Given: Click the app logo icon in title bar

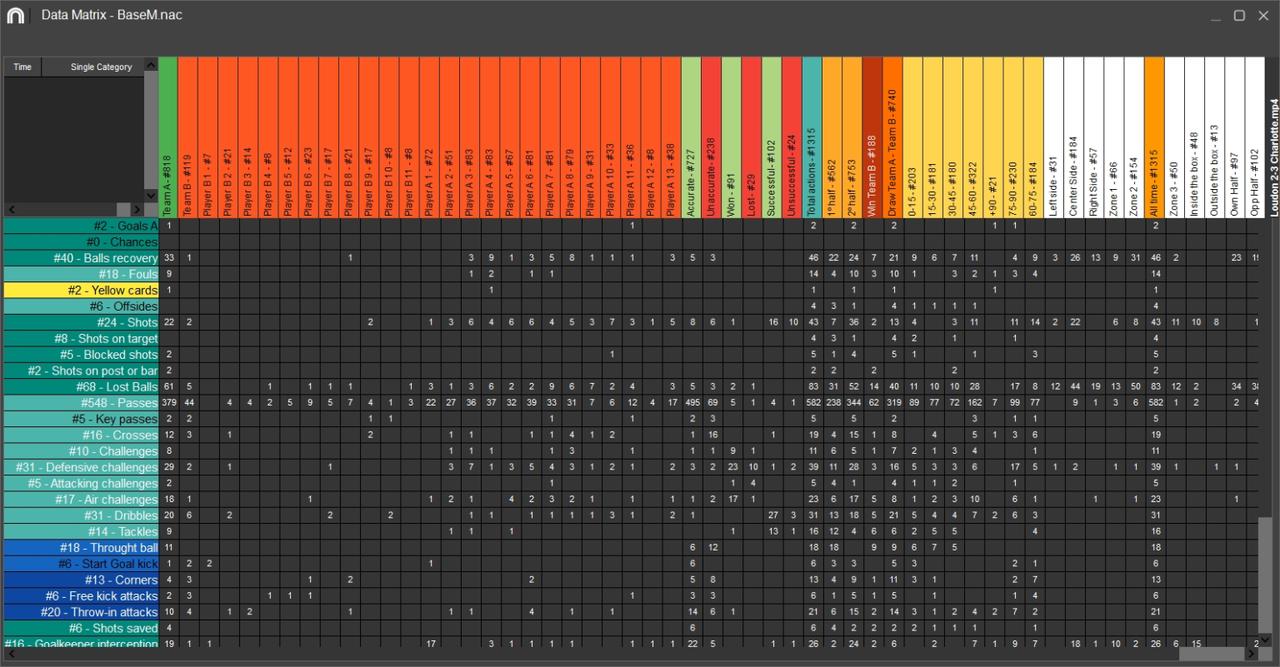Looking at the screenshot, I should (x=14, y=15).
